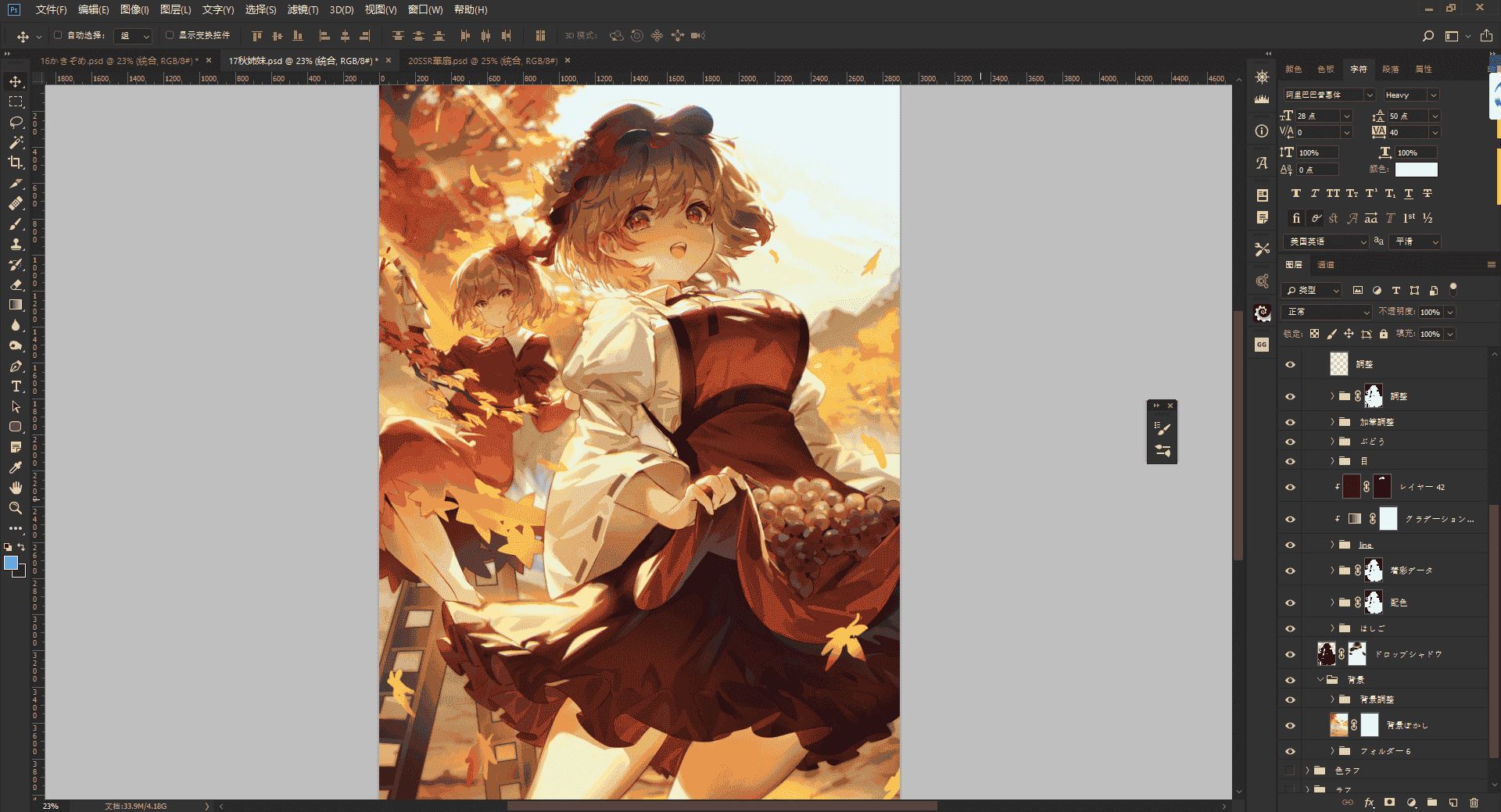Viewport: 1501px width, 812px height.
Task: Select the Zoom tool
Action: 16,508
